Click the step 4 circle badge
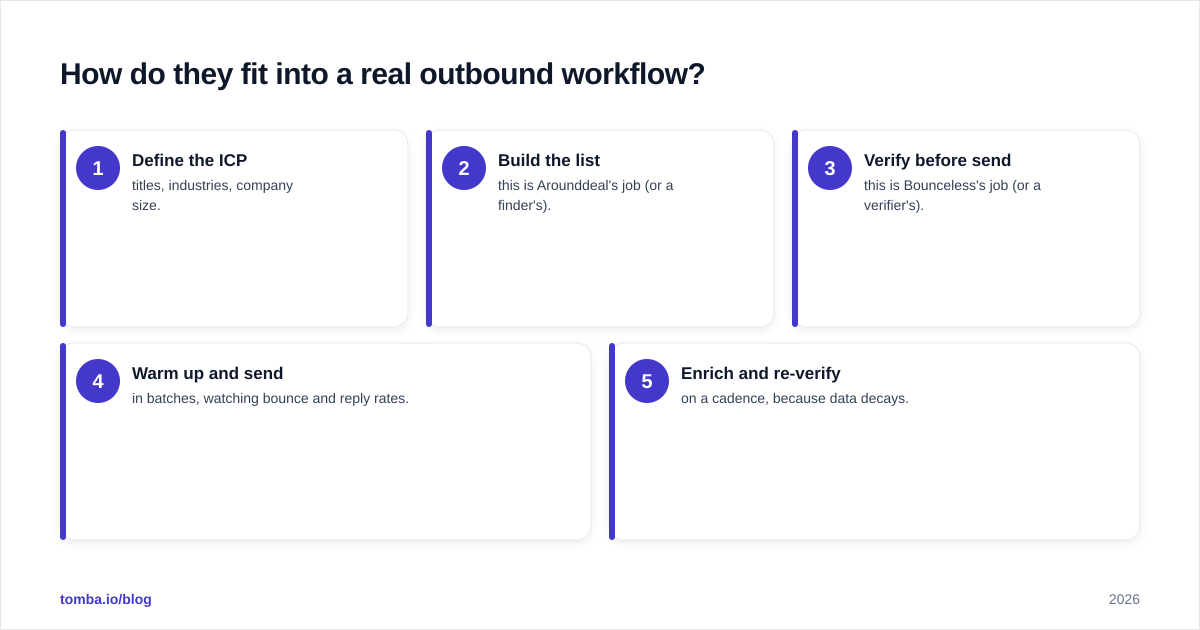Screen dimensions: 1200x630 [x=98, y=381]
